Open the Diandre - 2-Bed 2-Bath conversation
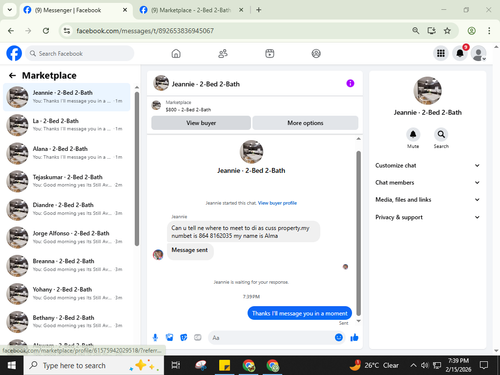 (x=67, y=209)
